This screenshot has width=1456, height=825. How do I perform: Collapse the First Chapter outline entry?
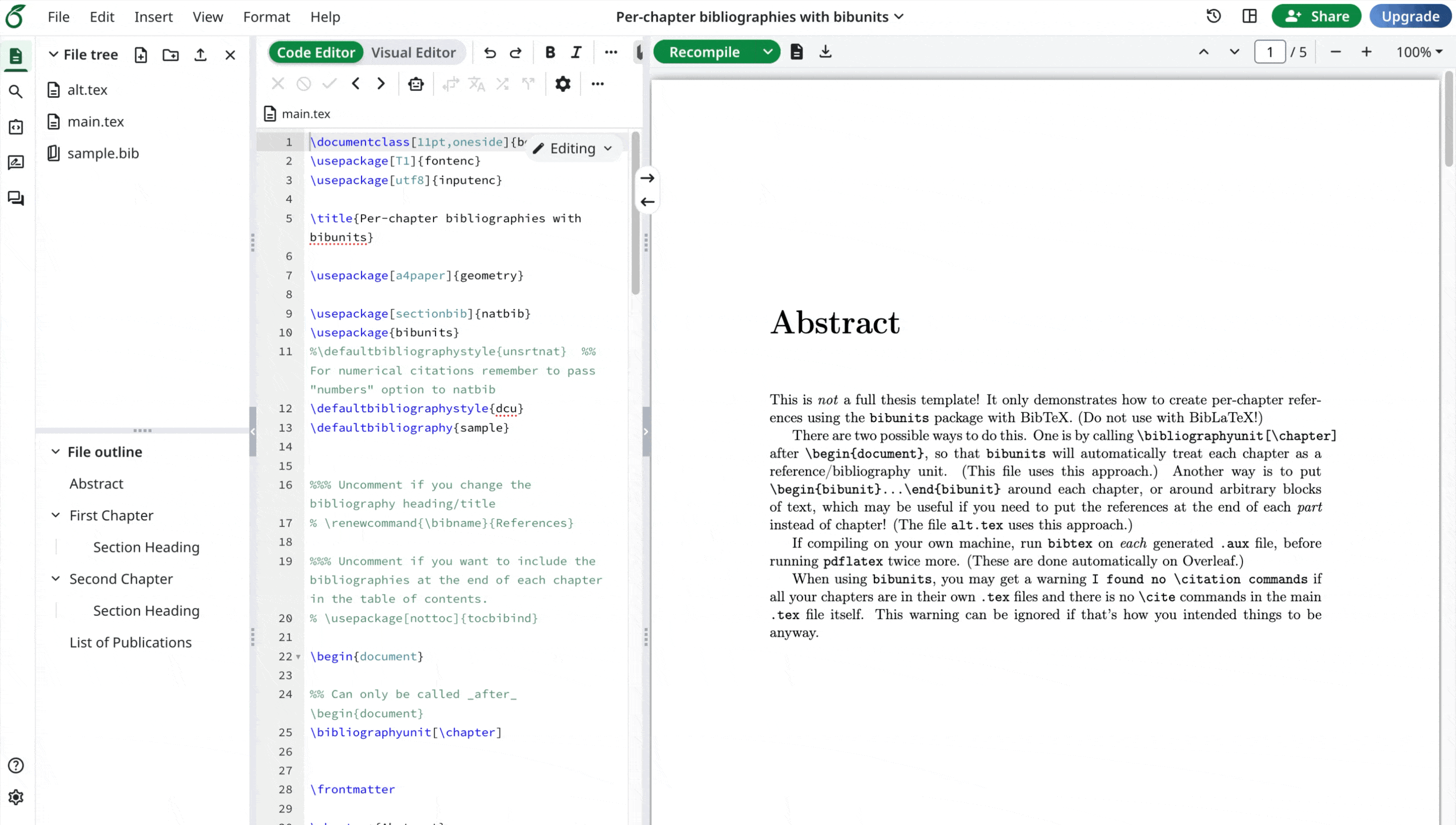pos(56,515)
